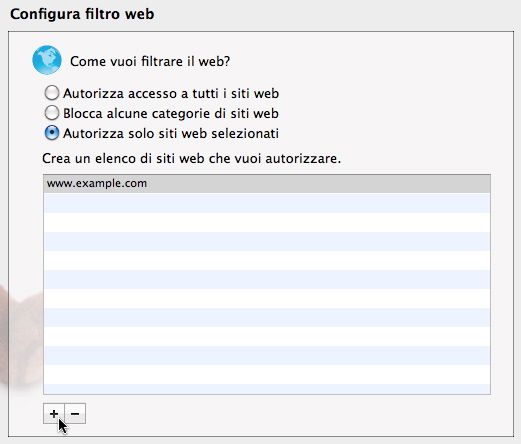Screen dimensions: 521x444
Task: Click second empty row below www.example.com
Action: click(x=267, y=222)
